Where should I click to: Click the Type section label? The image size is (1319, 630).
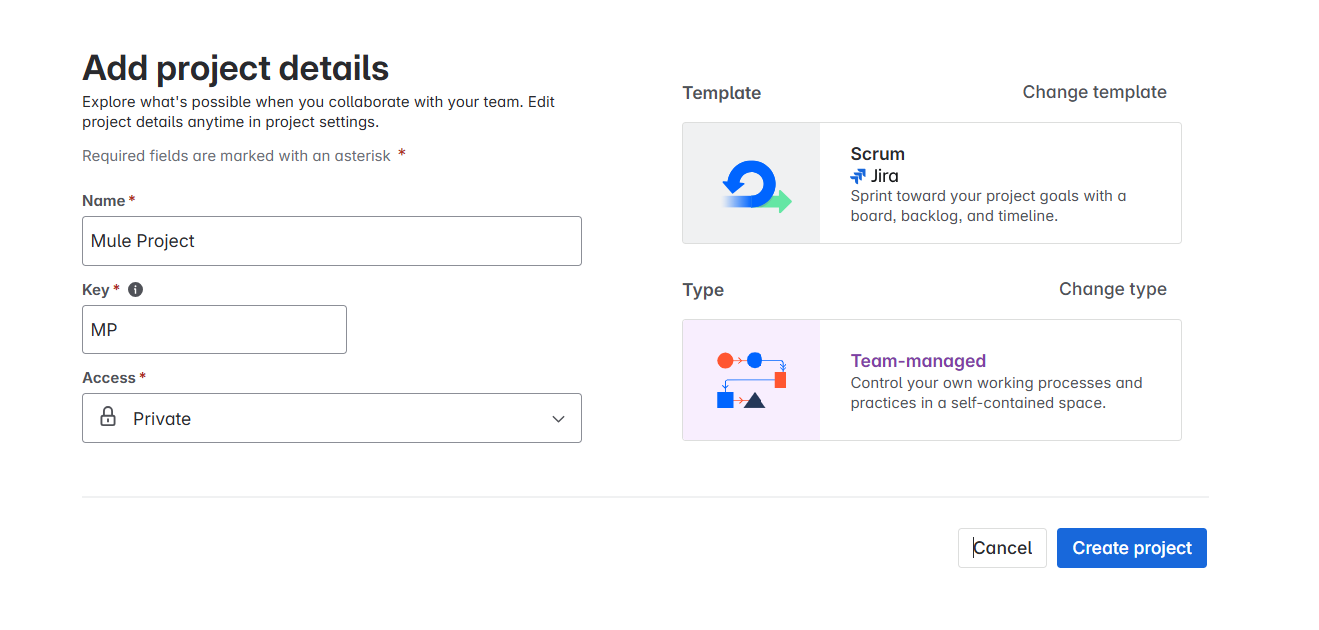click(703, 290)
